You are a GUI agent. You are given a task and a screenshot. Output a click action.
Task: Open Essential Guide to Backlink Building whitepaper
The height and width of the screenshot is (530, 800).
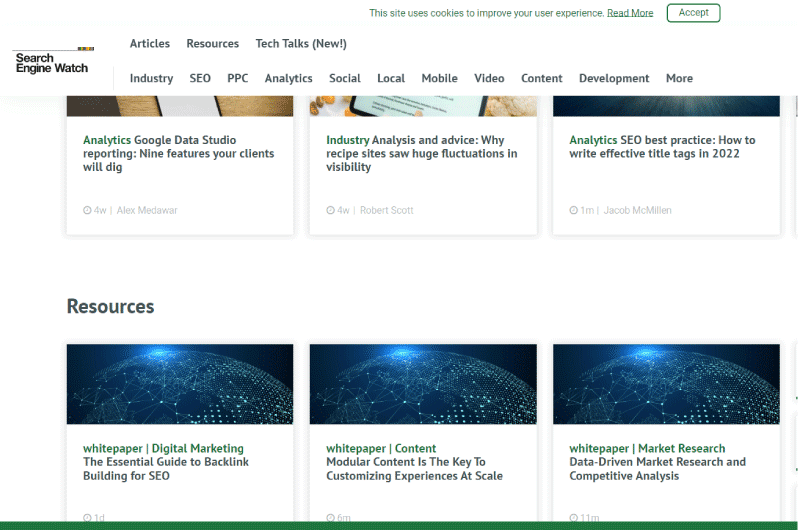(166, 469)
